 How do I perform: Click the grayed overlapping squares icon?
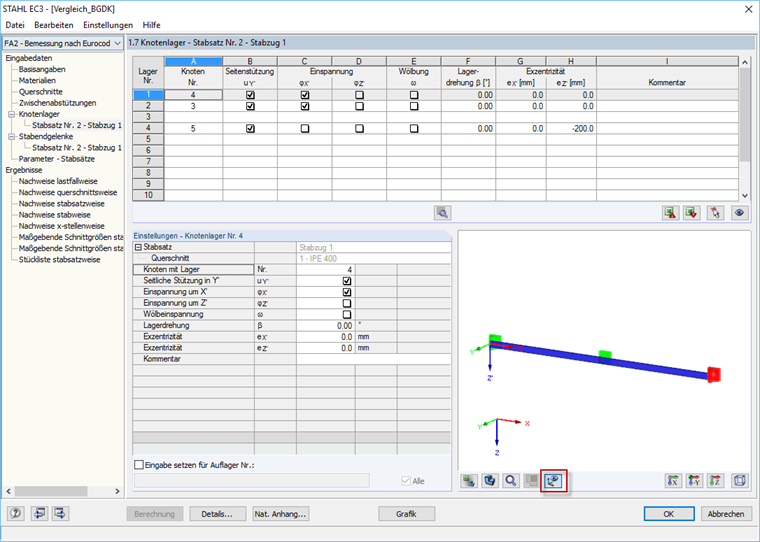coord(532,481)
